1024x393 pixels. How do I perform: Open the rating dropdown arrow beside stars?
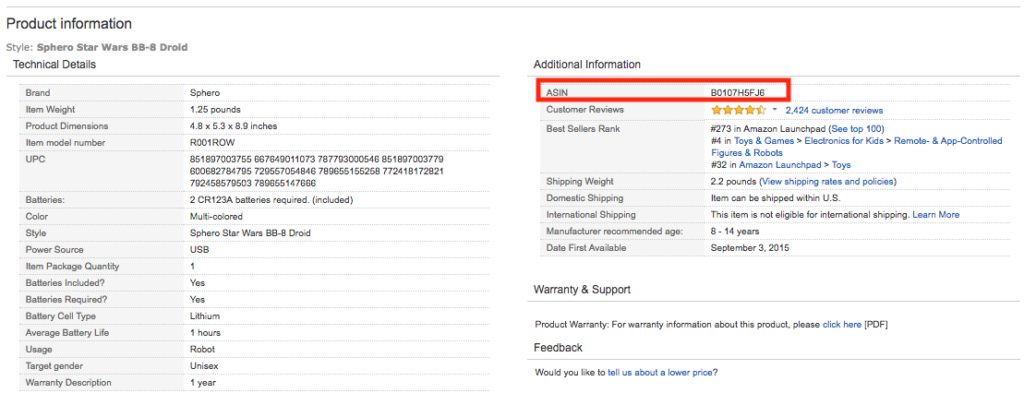click(775, 109)
